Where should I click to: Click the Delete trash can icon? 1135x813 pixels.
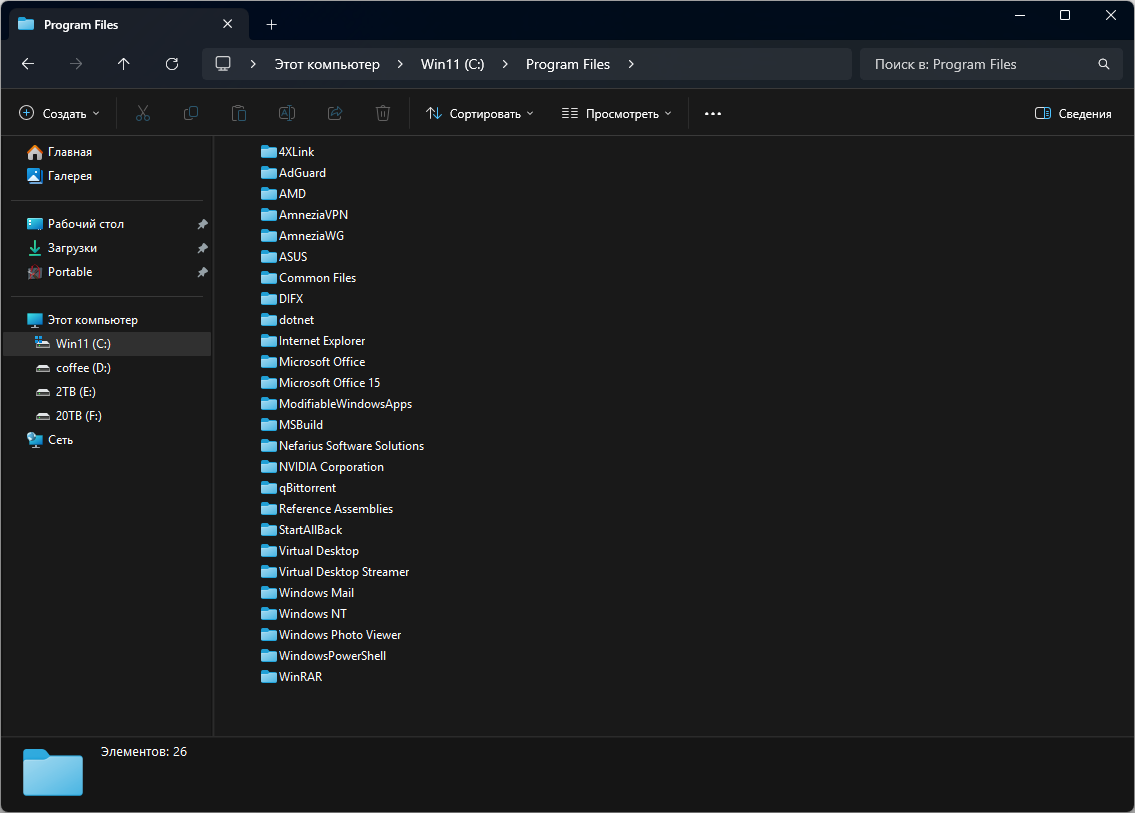(x=383, y=113)
